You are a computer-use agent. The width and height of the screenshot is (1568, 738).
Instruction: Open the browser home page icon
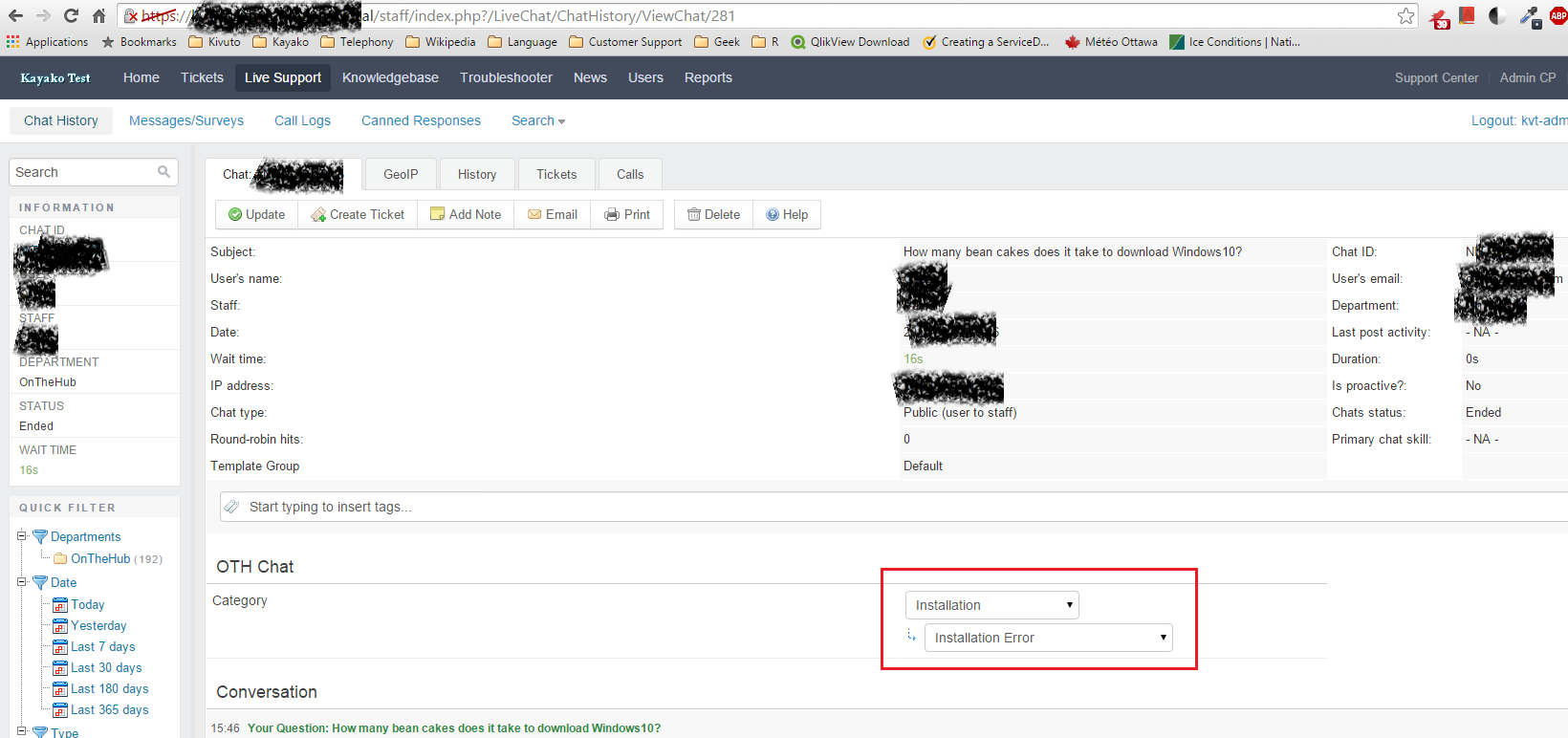(x=98, y=15)
